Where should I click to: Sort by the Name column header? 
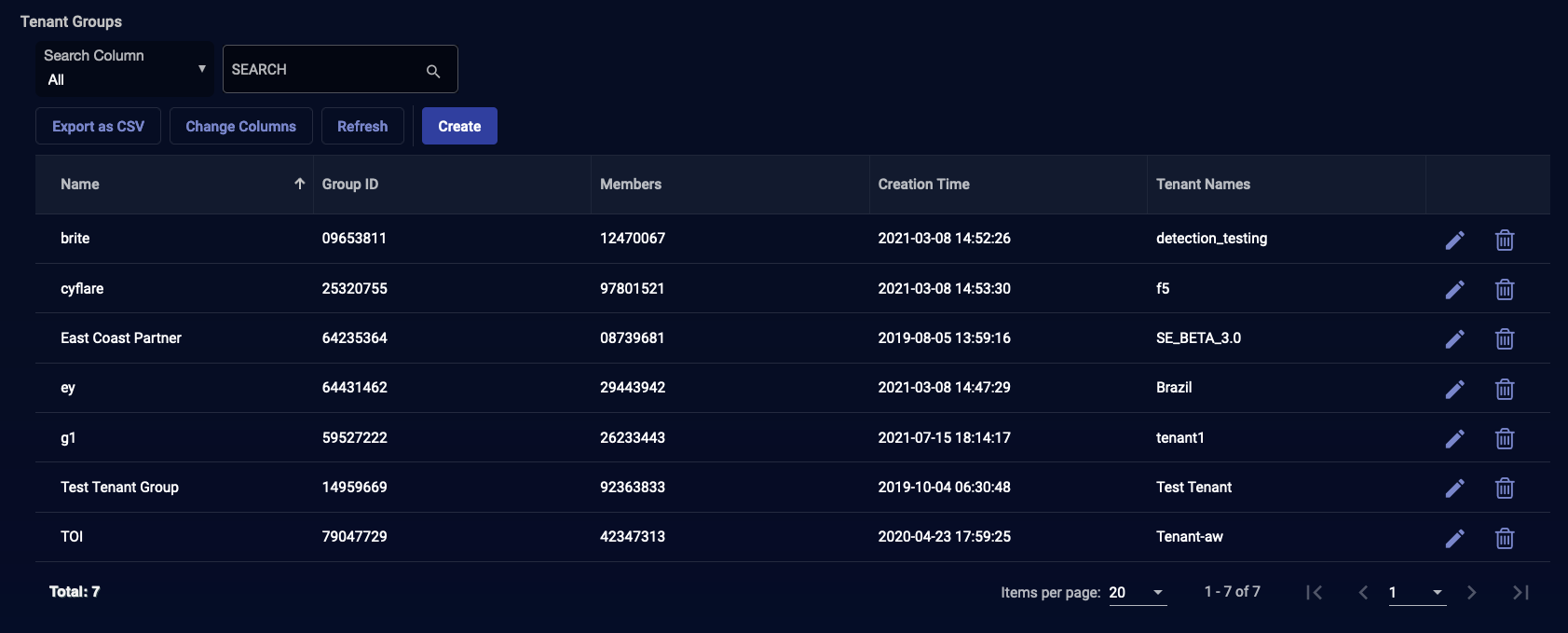pyautogui.click(x=80, y=185)
